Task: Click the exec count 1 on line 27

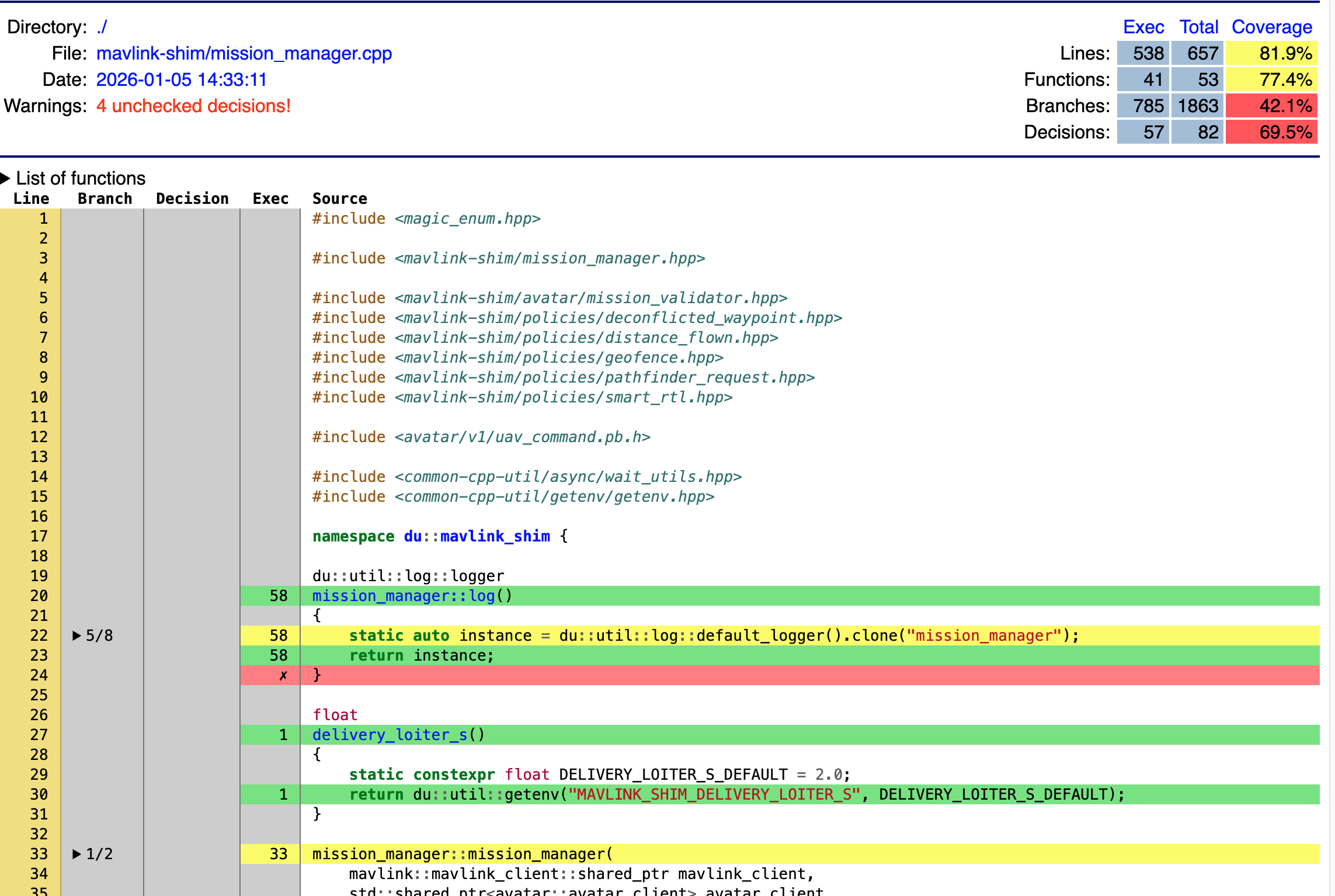Action: pyautogui.click(x=283, y=735)
